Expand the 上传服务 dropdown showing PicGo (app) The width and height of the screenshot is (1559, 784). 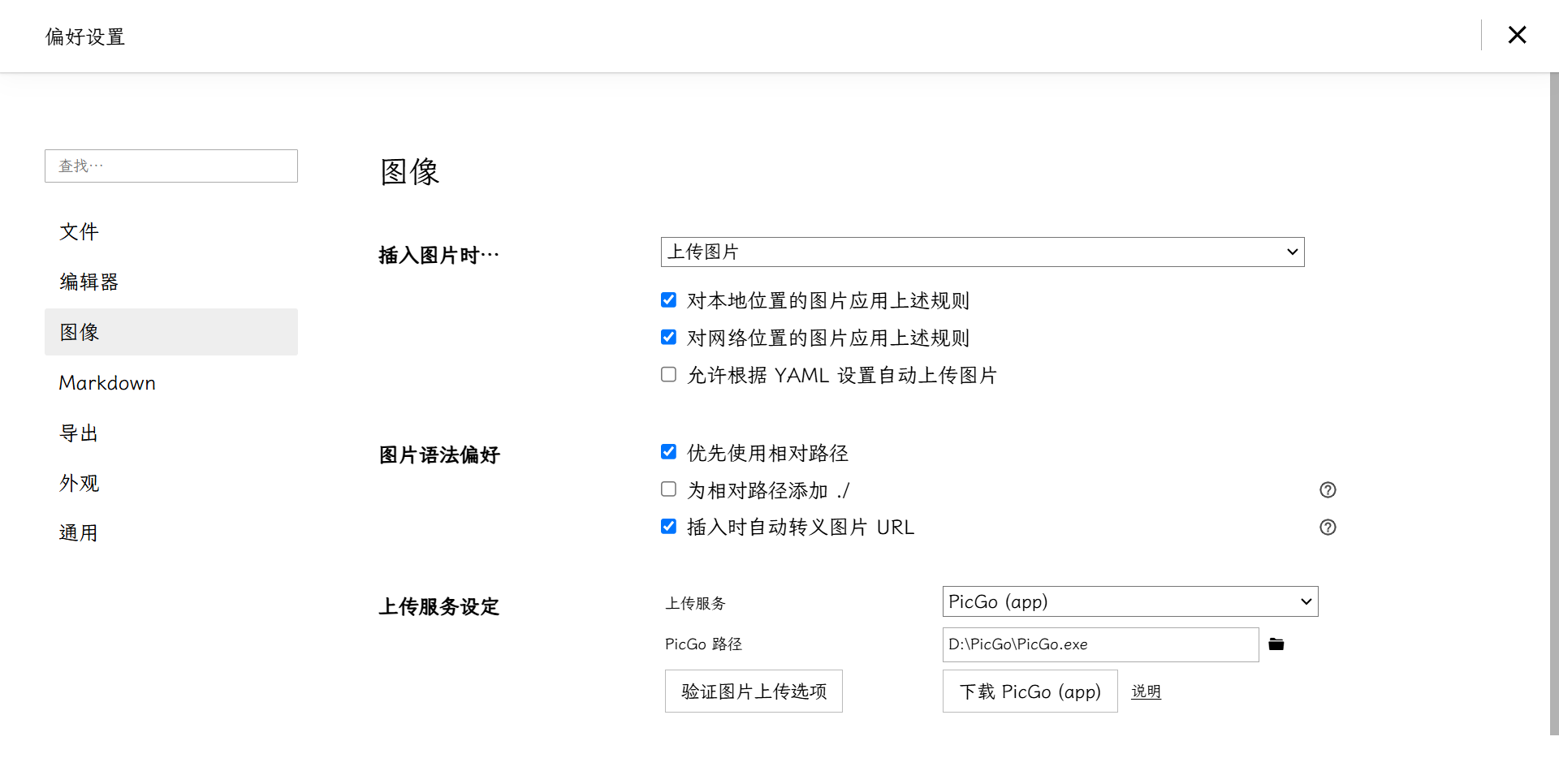[1129, 601]
